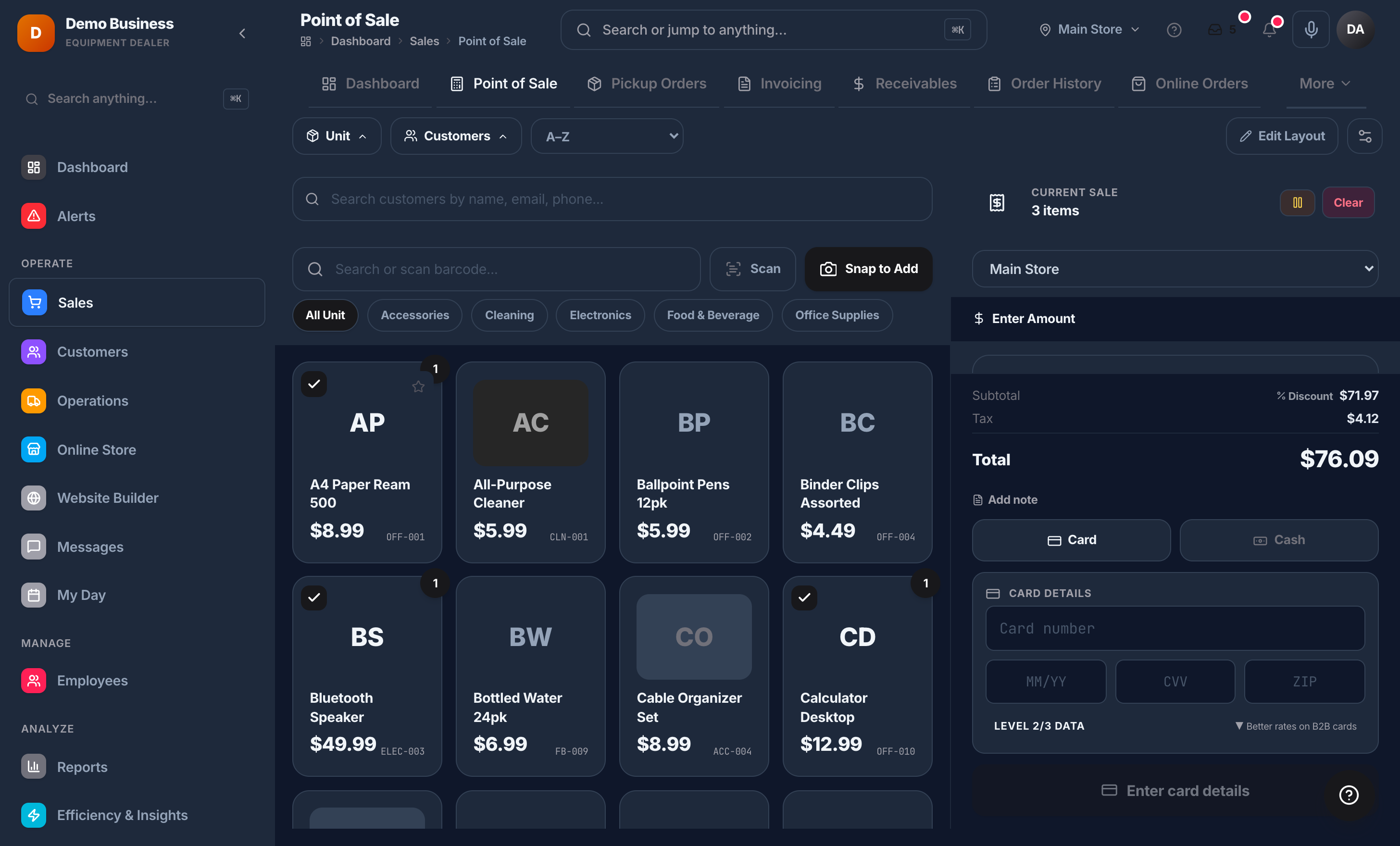Clear the current sale
This screenshot has height=846, width=1400.
1348,202
